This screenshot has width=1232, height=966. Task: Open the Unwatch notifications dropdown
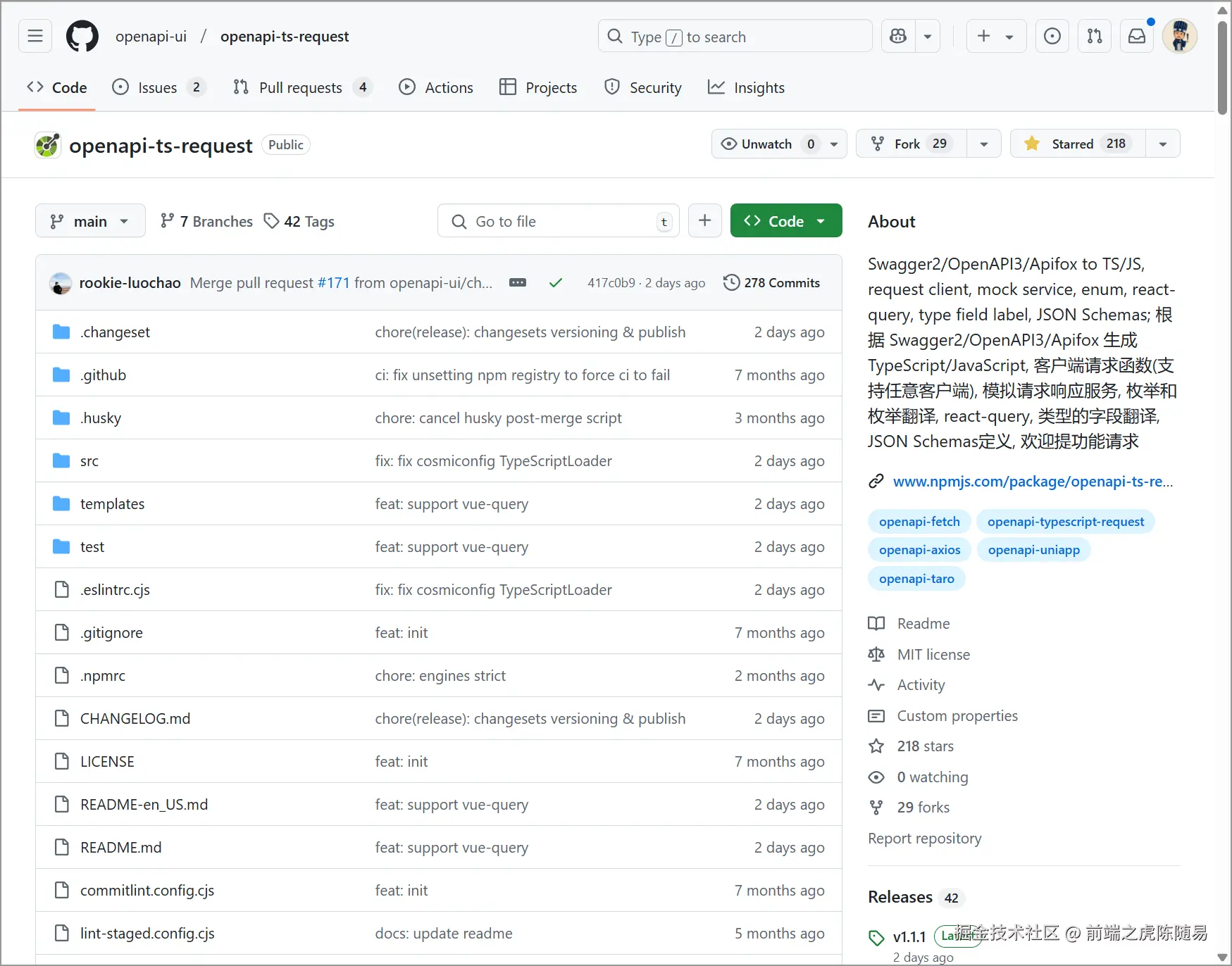pyautogui.click(x=779, y=144)
